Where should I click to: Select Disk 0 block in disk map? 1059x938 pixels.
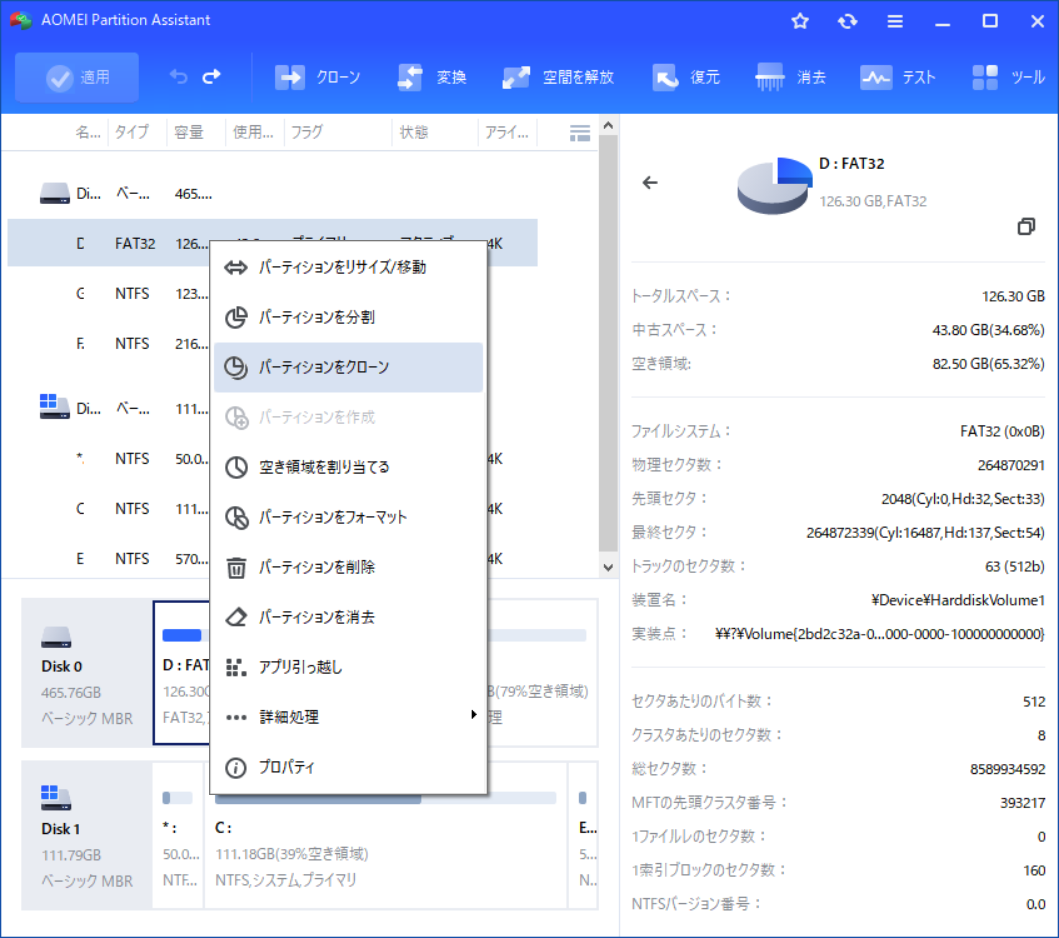(x=86, y=673)
